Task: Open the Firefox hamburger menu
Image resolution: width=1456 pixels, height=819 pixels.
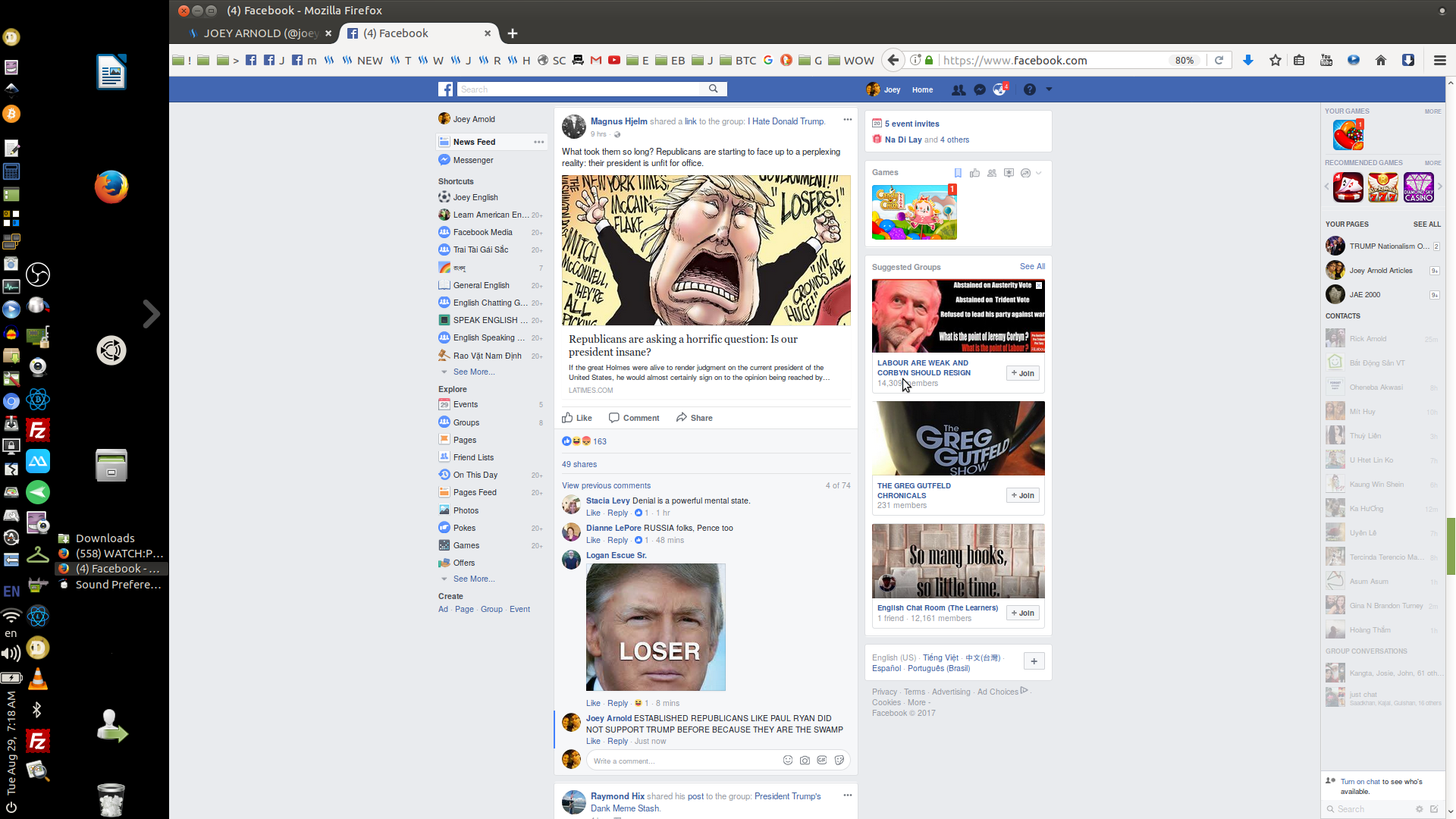Action: pos(1439,60)
